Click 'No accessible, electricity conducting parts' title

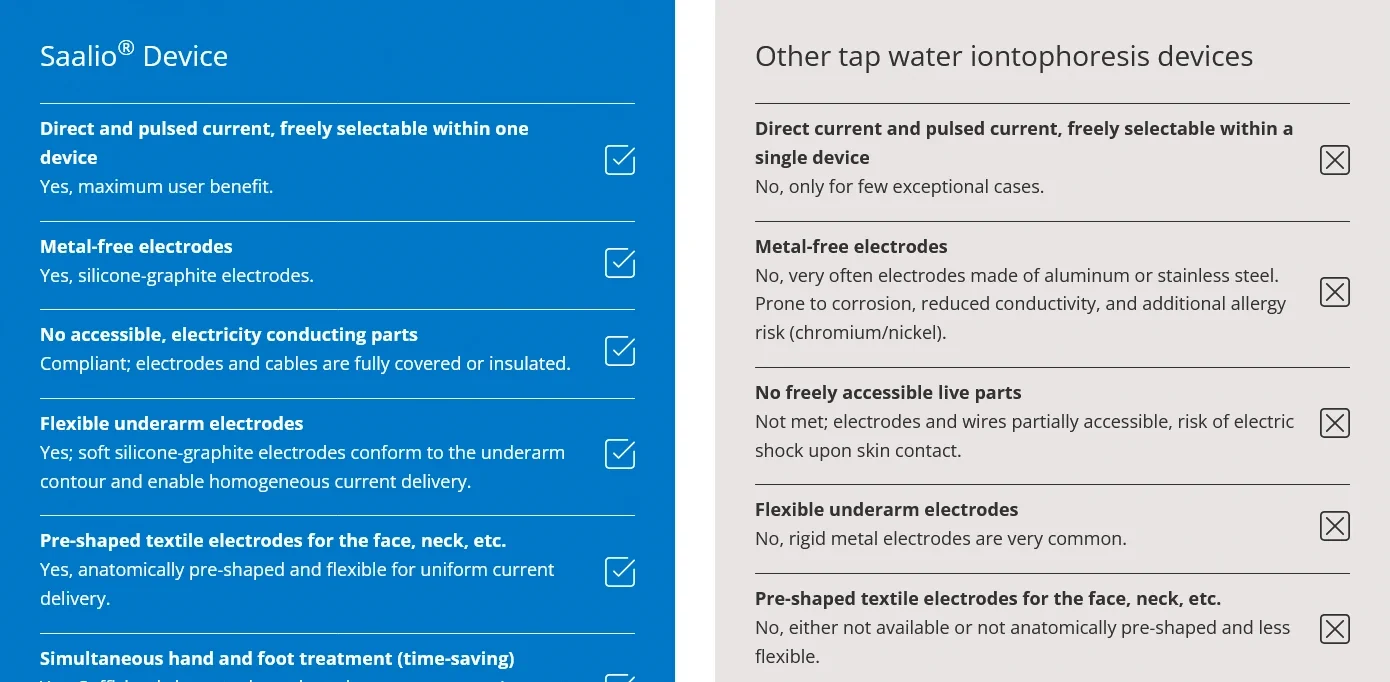pyautogui.click(x=229, y=334)
